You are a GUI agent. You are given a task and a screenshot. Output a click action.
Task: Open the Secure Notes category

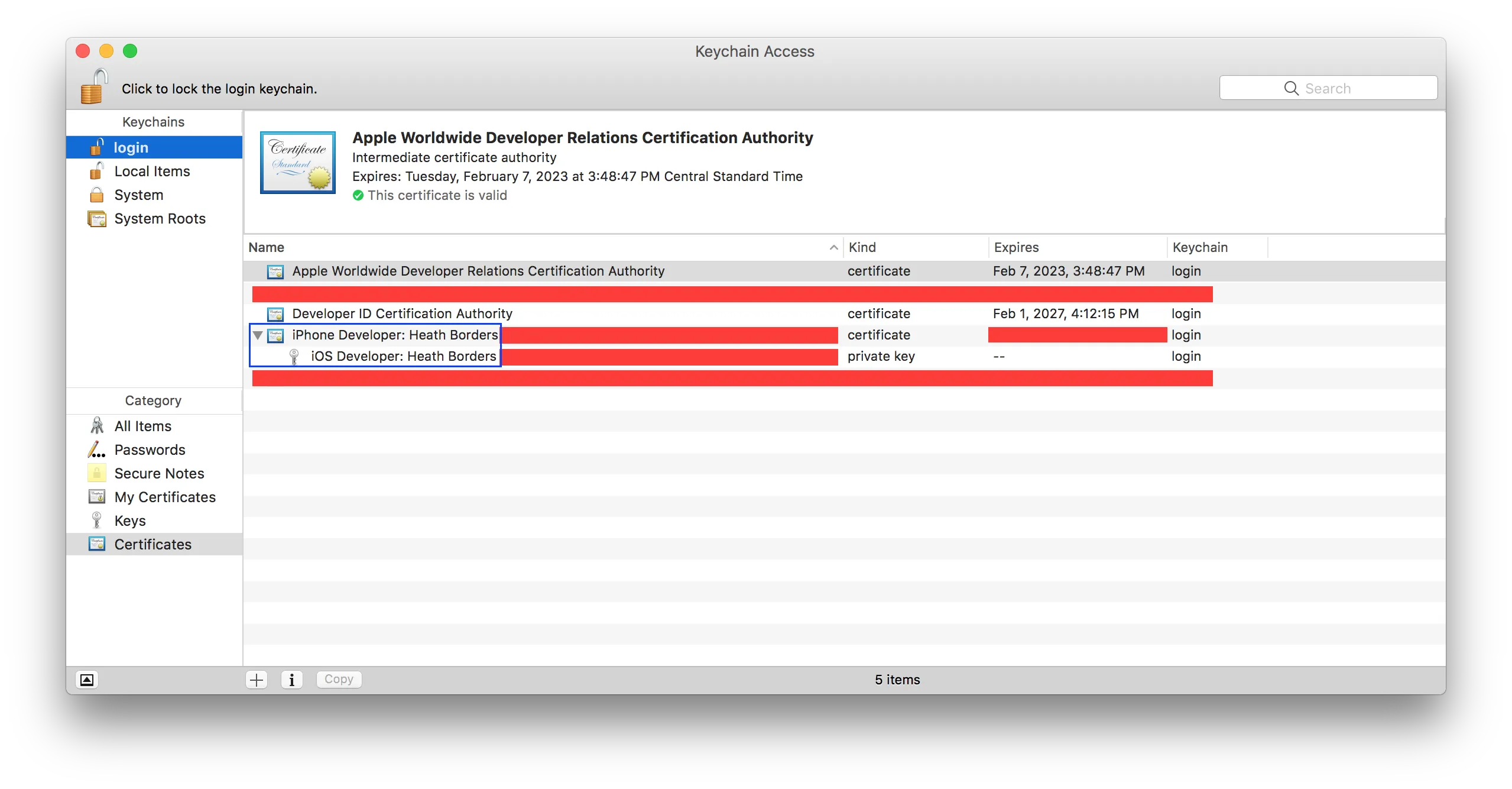[159, 474]
